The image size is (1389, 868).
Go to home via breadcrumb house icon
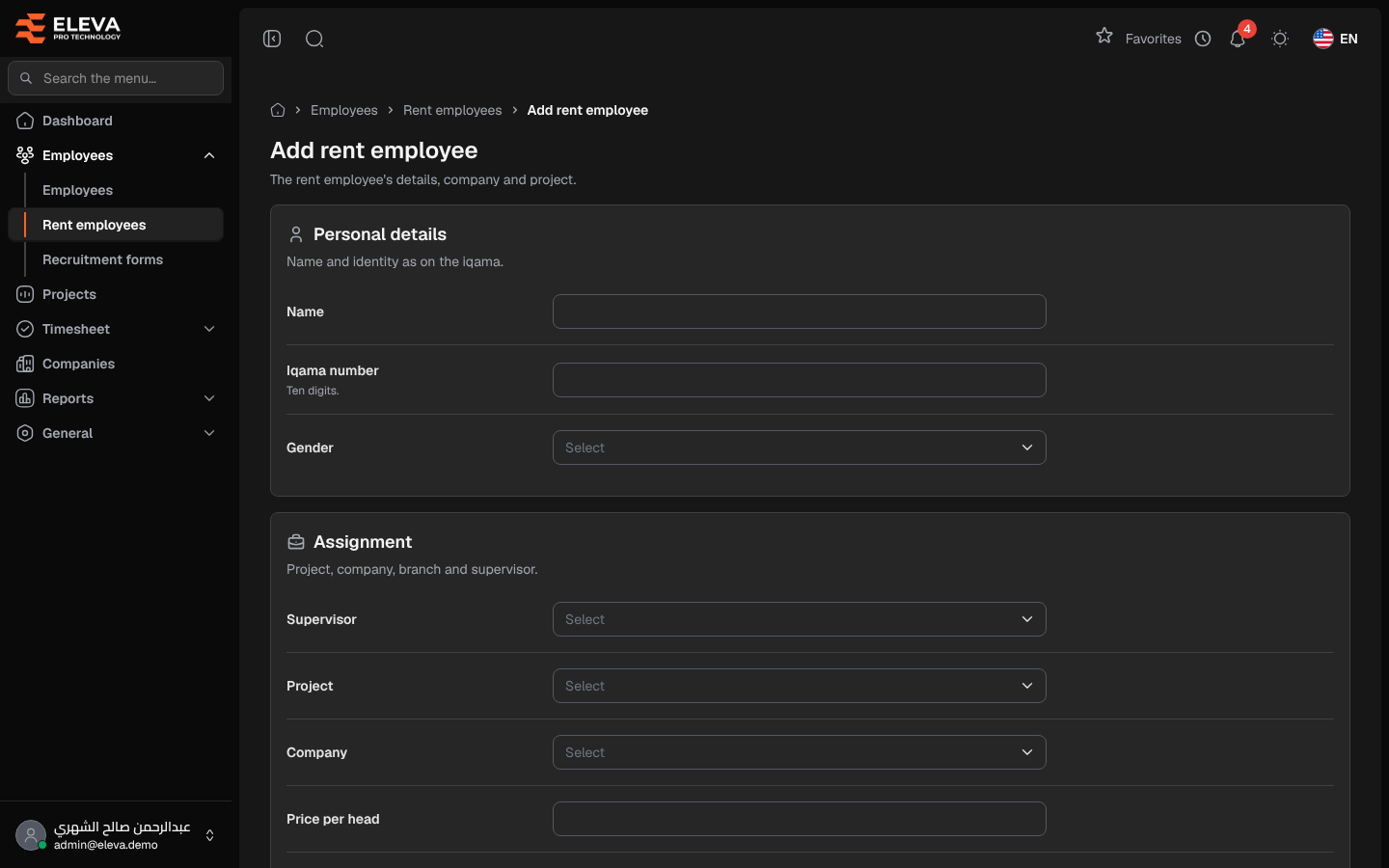pos(278,110)
